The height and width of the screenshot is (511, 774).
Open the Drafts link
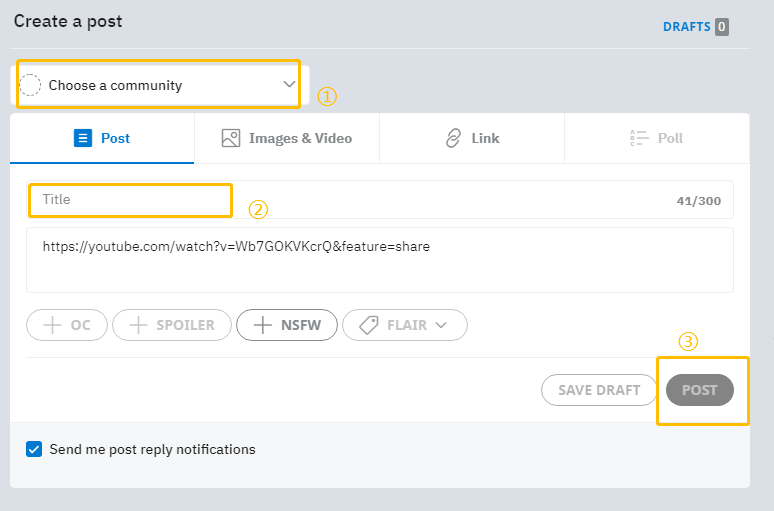click(x=686, y=27)
